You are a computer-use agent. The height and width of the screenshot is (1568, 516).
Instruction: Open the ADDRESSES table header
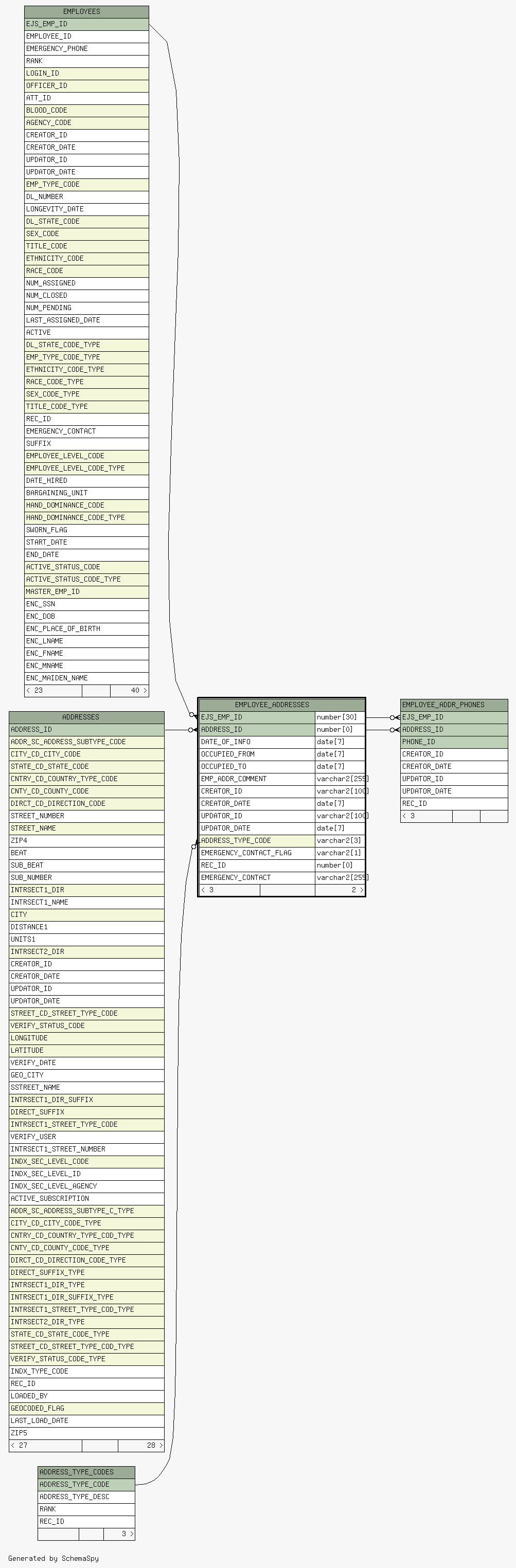(x=86, y=717)
